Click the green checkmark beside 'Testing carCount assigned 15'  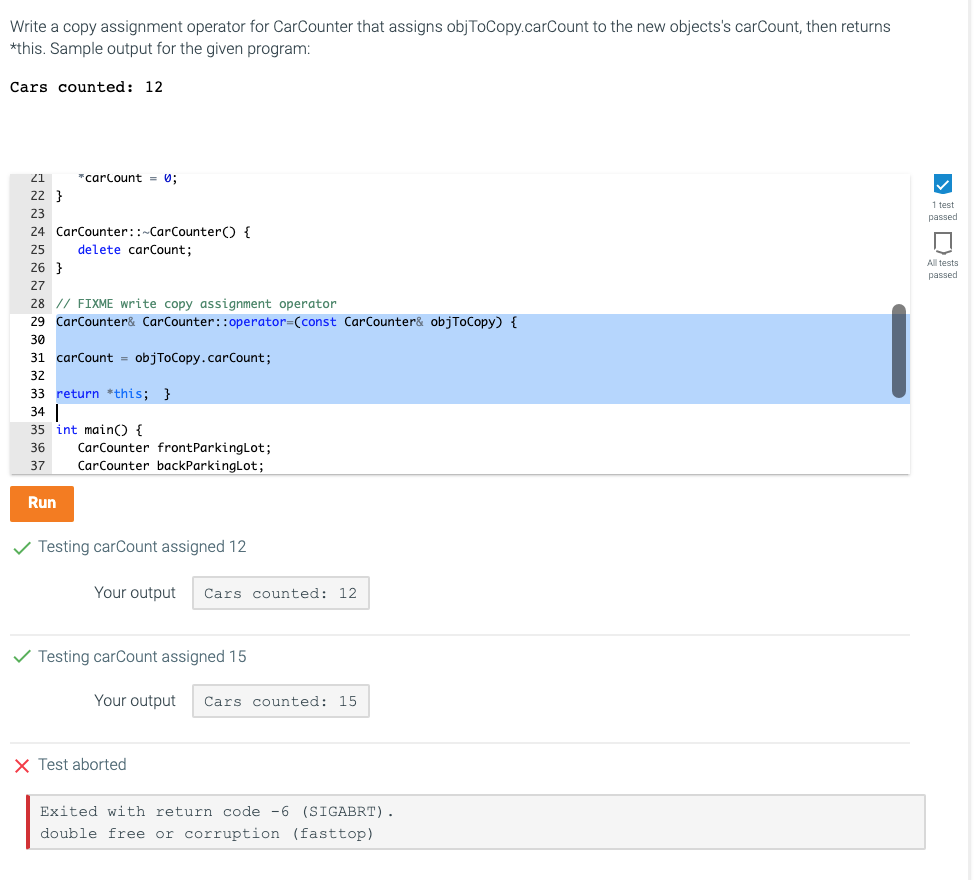click(x=22, y=657)
